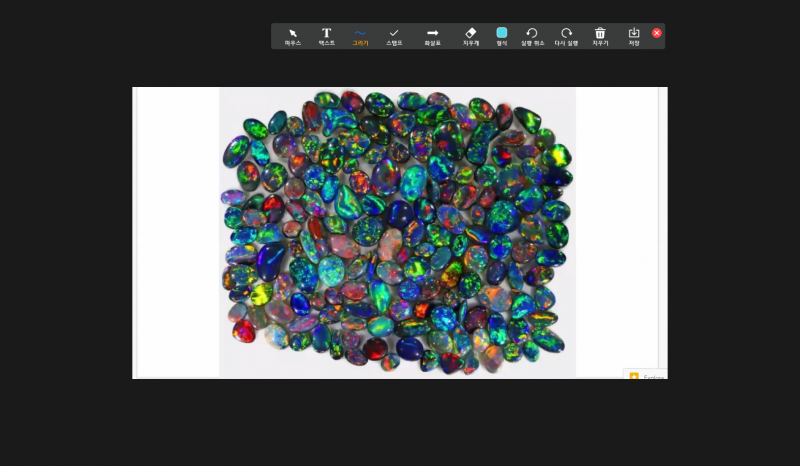Pick the Stamp (스탬프) checkmark tool

tap(394, 36)
